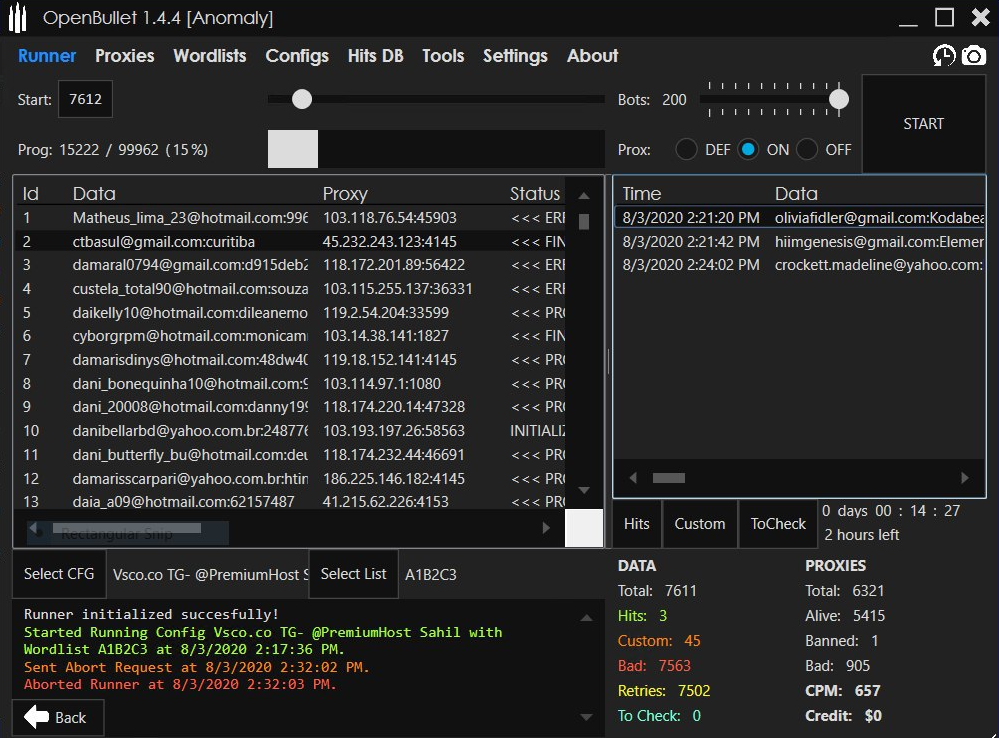Click the 'Retries: 7502' statistic
The height and width of the screenshot is (738, 999).
coord(664,691)
